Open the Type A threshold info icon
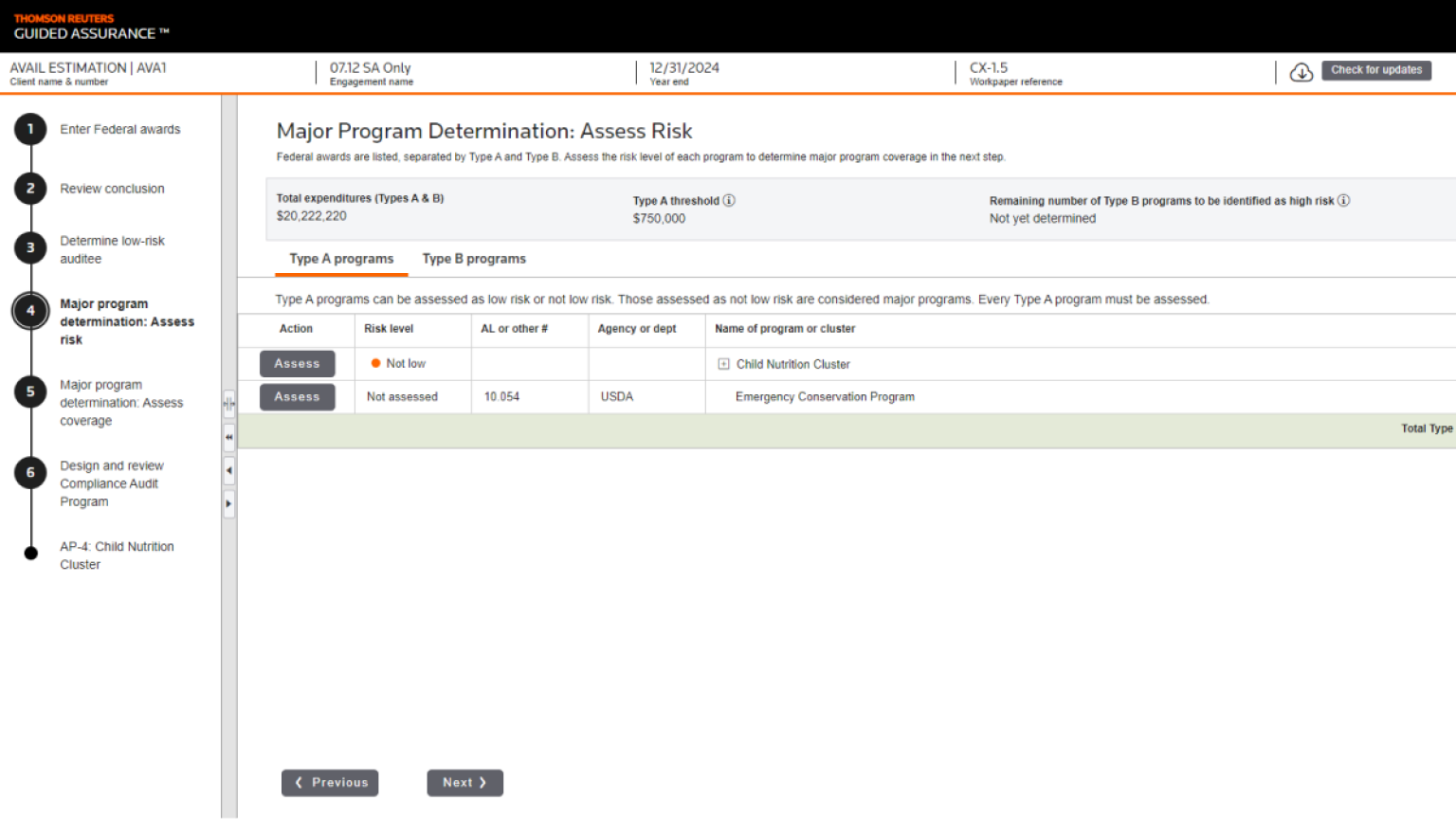Screen dimensions: 1456x819 (x=729, y=201)
